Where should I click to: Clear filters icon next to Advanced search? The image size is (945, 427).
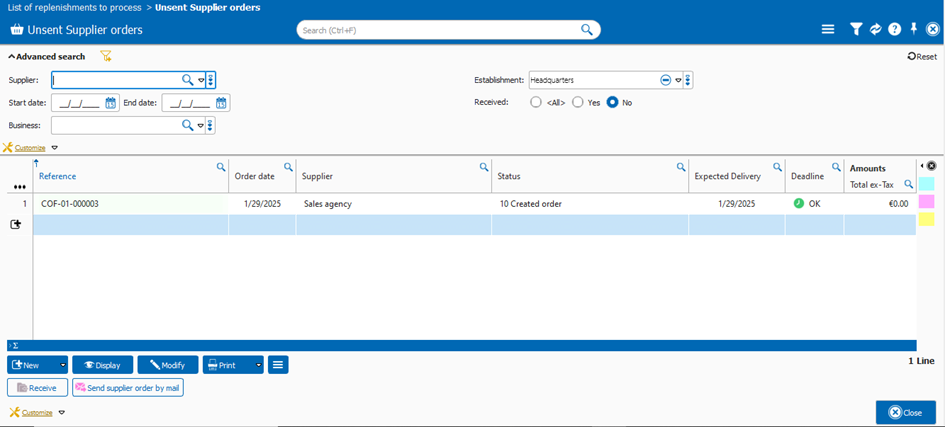[x=106, y=57]
